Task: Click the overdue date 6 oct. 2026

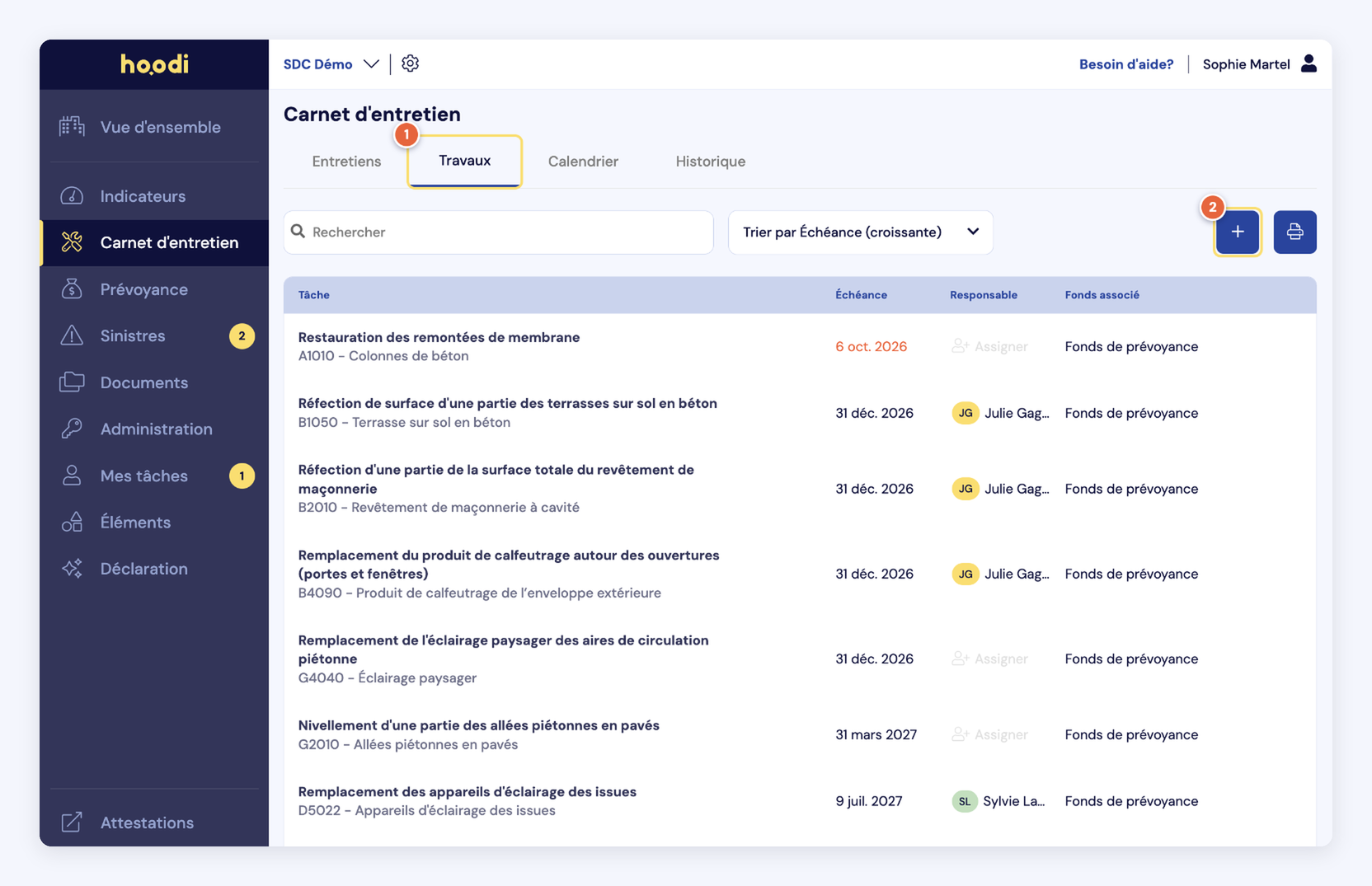Action: coord(871,346)
